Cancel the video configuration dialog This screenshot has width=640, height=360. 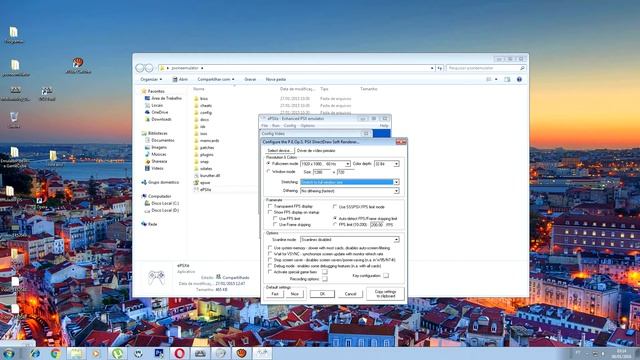pos(350,294)
